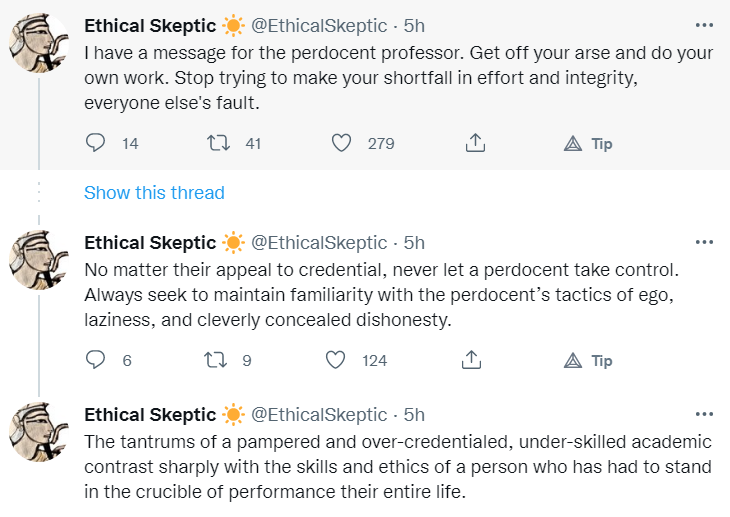Share the perdocent professor tweet

pyautogui.click(x=475, y=144)
